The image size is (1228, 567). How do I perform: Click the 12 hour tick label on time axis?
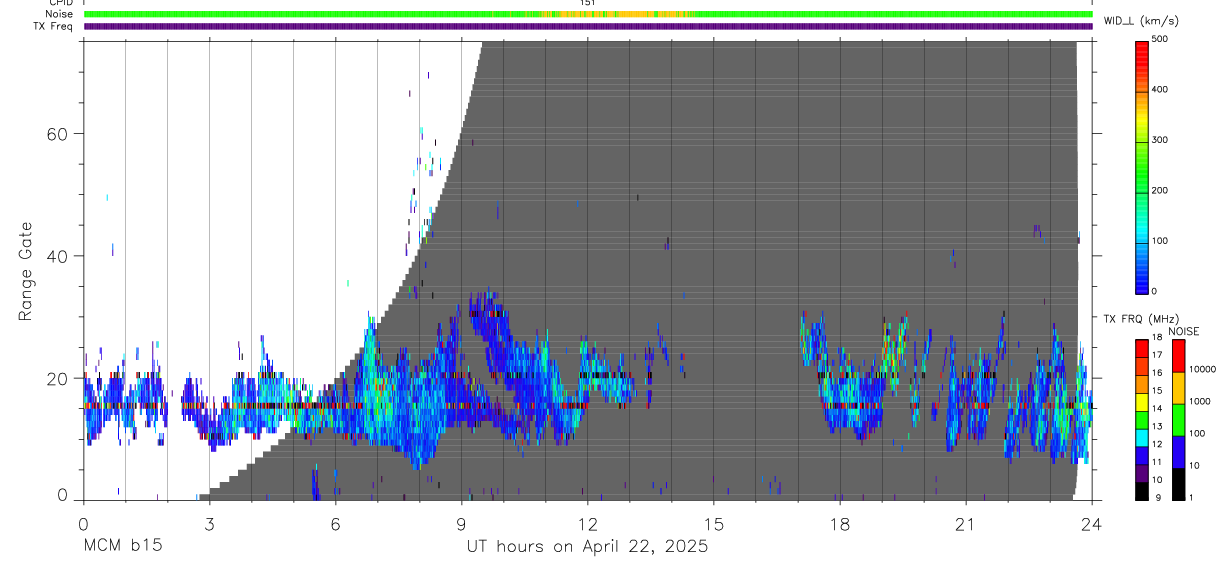[587, 523]
